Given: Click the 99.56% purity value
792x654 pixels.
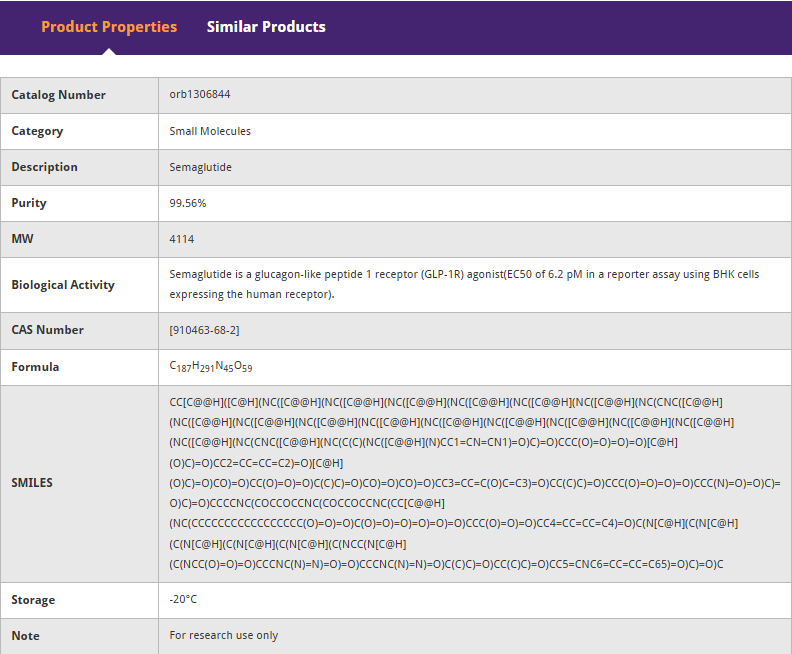Looking at the screenshot, I should [188, 203].
